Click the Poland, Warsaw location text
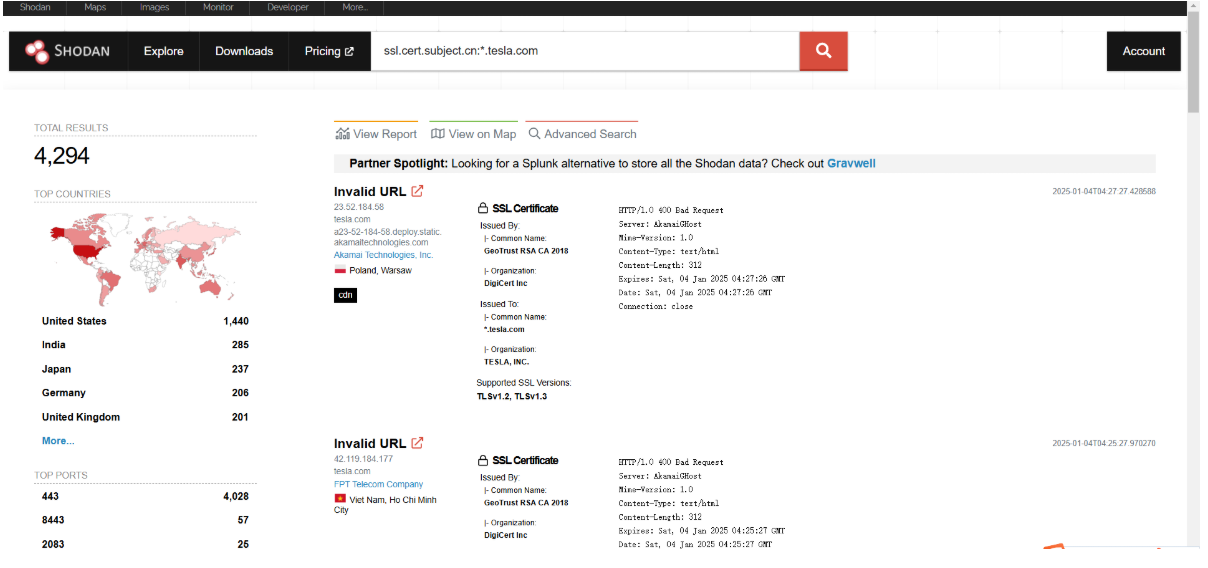 tap(380, 270)
